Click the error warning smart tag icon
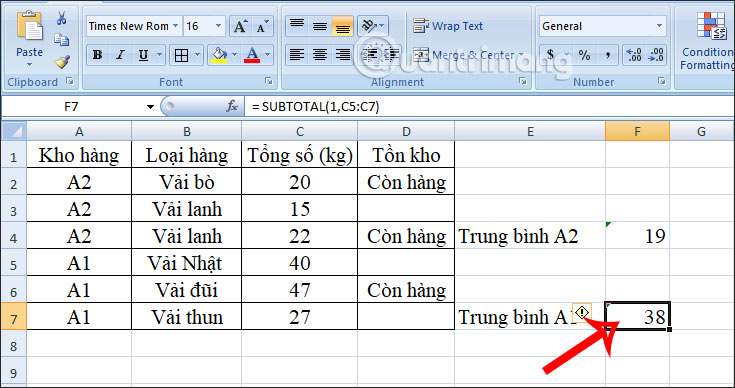Screen dimensions: 735x388 click(582, 313)
